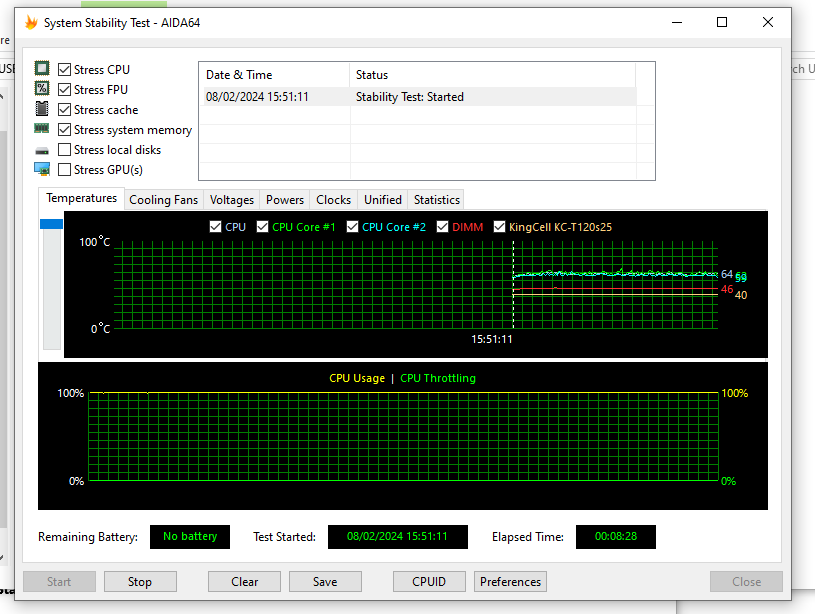Select the 'Stability Test: Started' log row
Screen dimensions: 815x614
pyautogui.click(x=419, y=97)
